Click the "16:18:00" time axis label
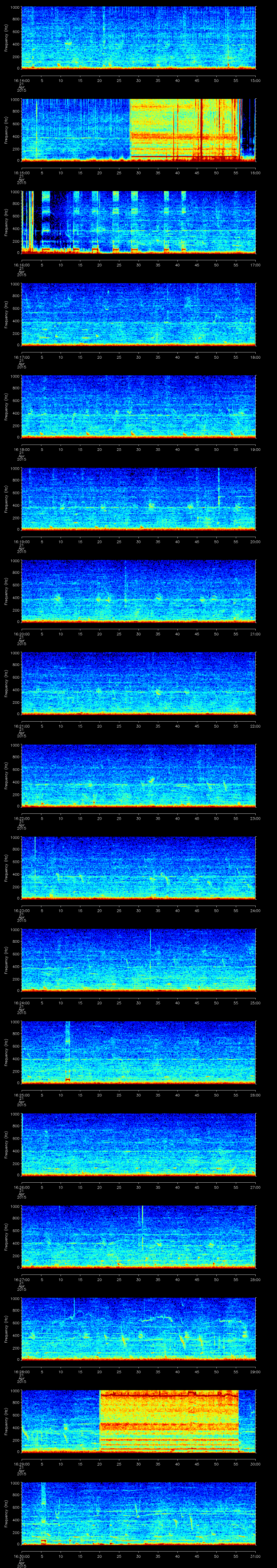Image resolution: width=277 pixels, height=1568 pixels. [x=22, y=449]
